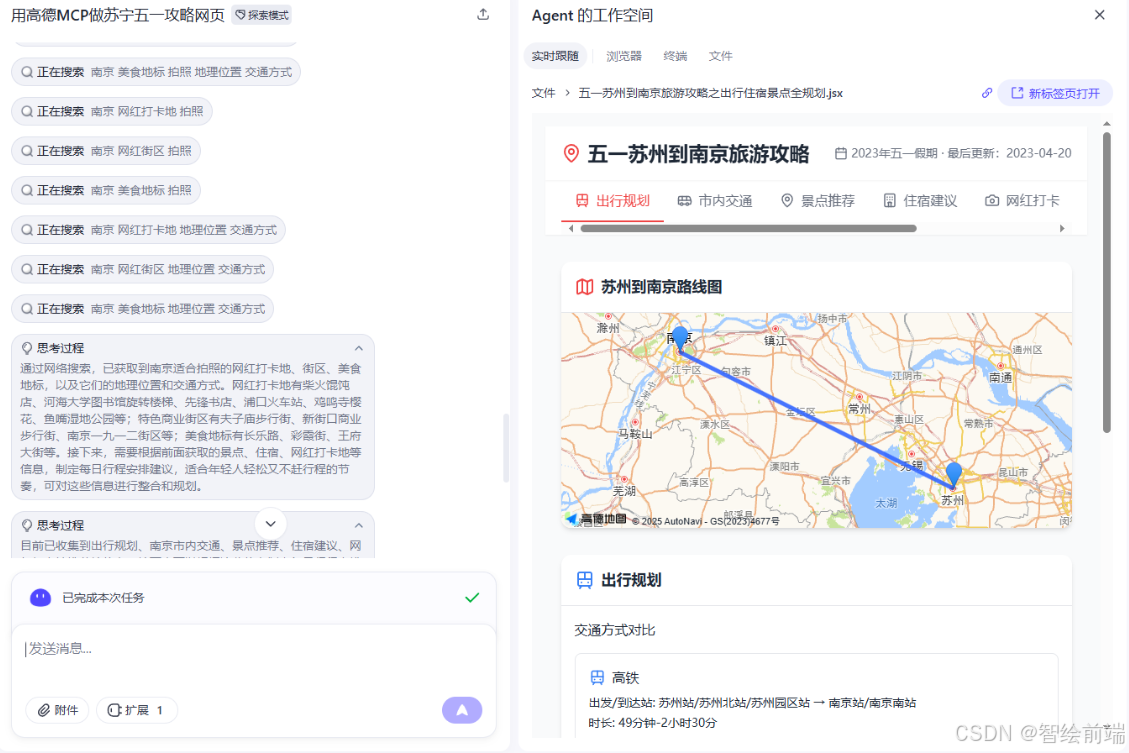Click search chip 南京 网红打卡地 拍照
Image resolution: width=1129 pixels, height=753 pixels.
point(112,112)
